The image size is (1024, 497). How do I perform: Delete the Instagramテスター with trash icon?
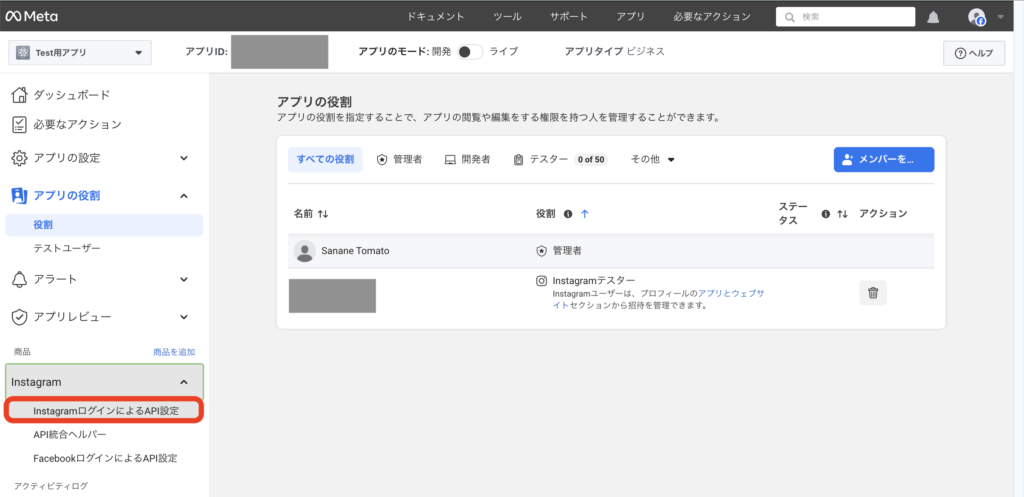pyautogui.click(x=872, y=293)
